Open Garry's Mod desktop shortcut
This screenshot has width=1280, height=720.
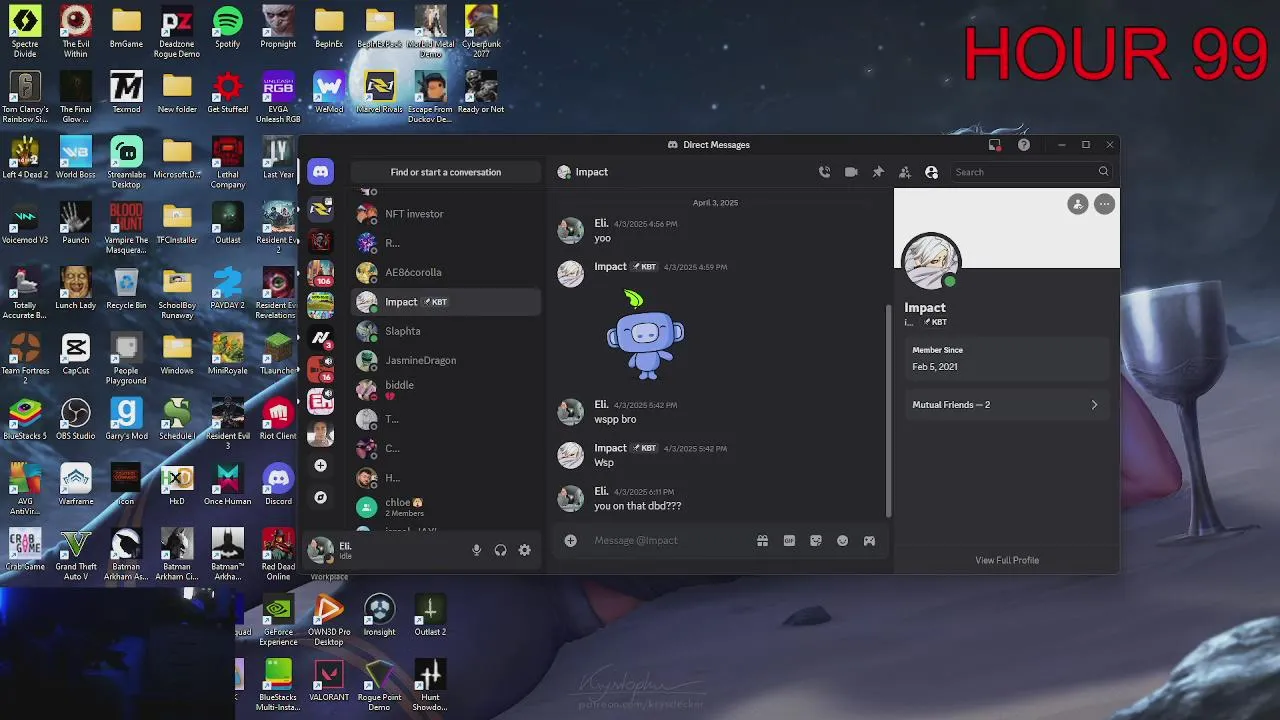[126, 420]
